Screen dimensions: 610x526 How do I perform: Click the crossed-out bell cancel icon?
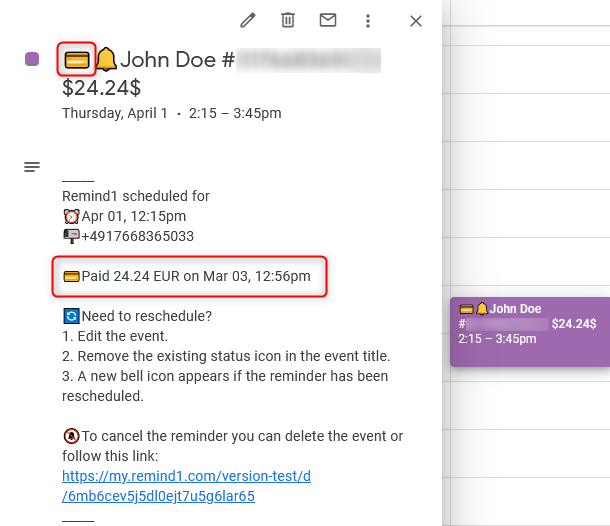click(71, 436)
